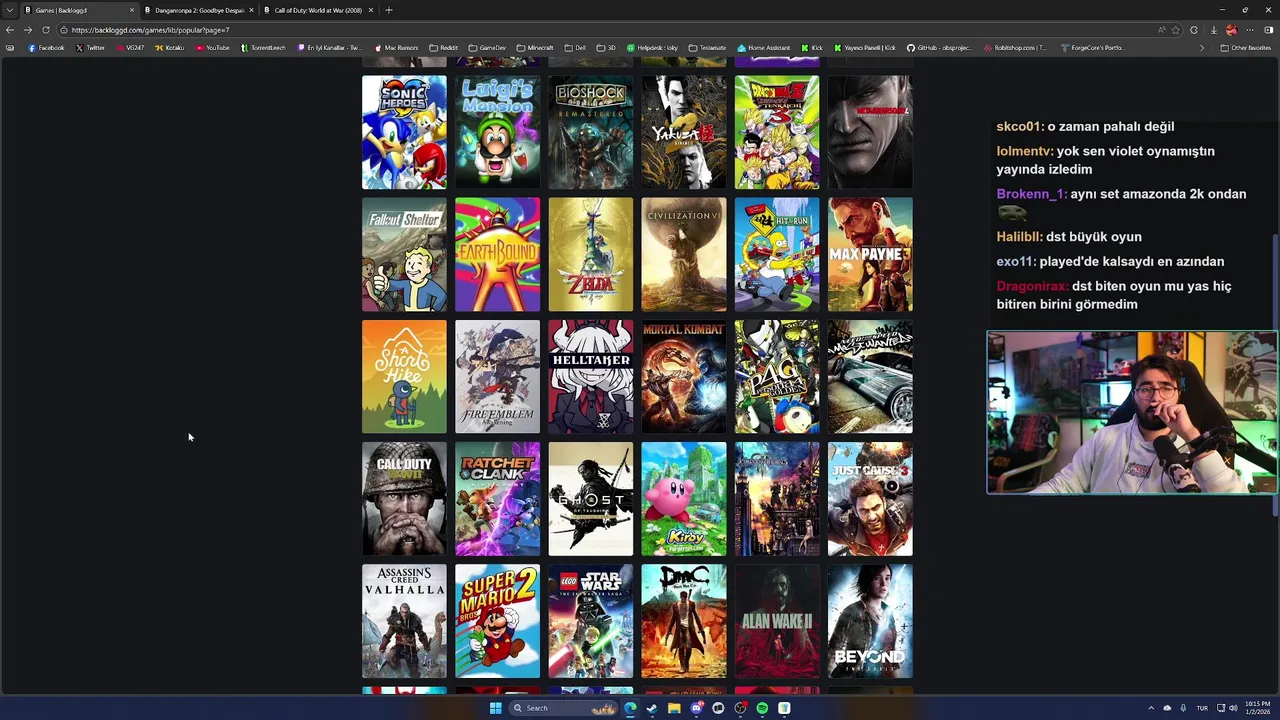Screen dimensions: 1280x720
Task: Click the TUR keyboard language indicator
Action: 1202,708
